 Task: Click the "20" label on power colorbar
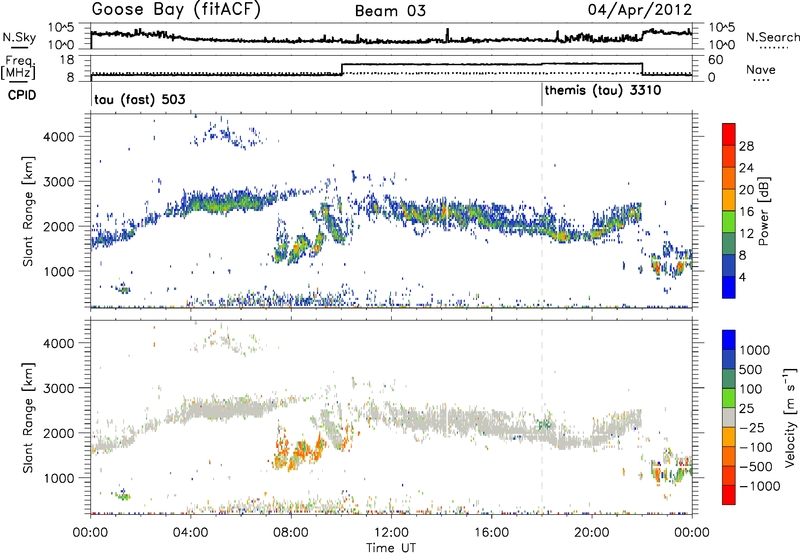746,190
